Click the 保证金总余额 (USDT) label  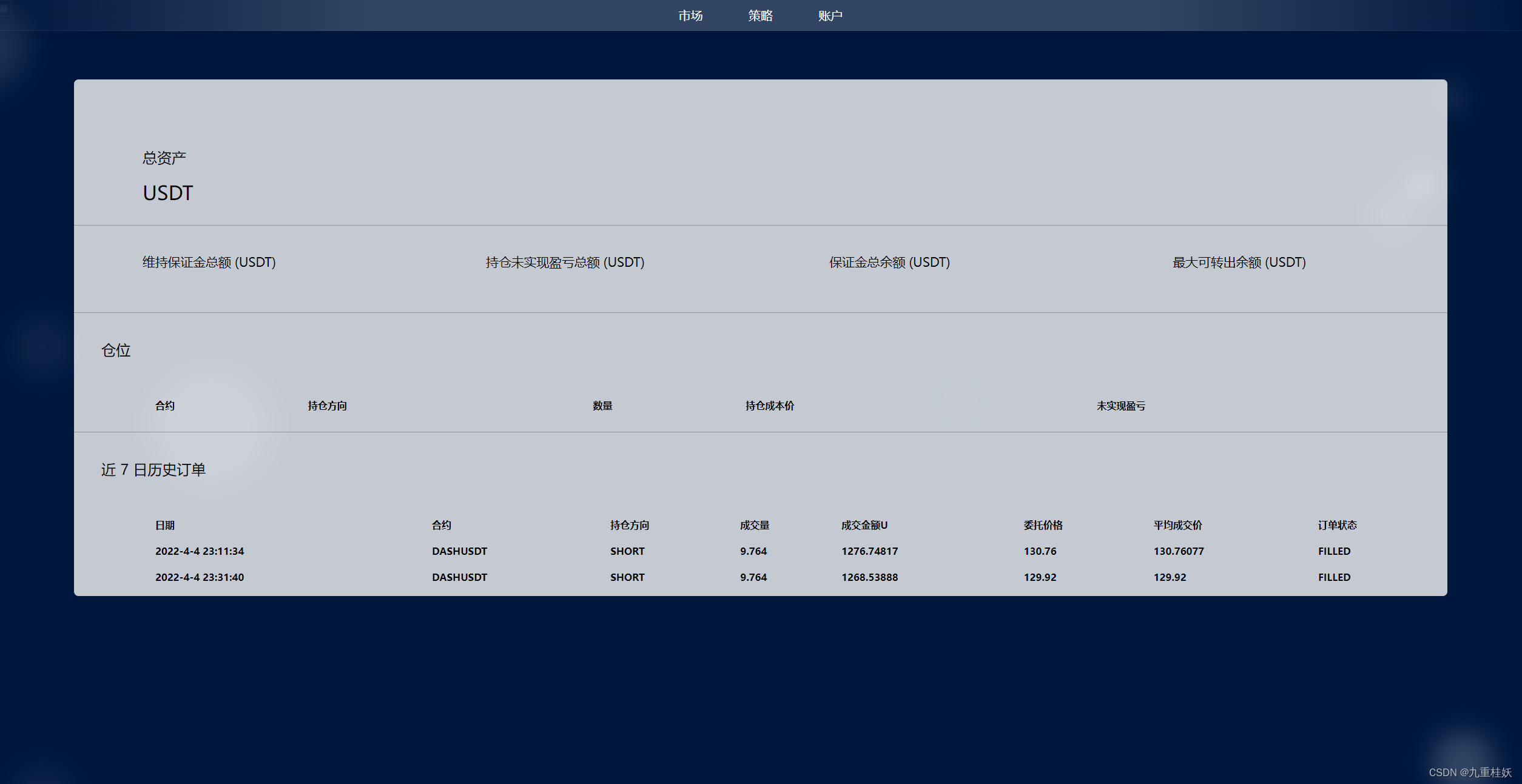pyautogui.click(x=889, y=263)
